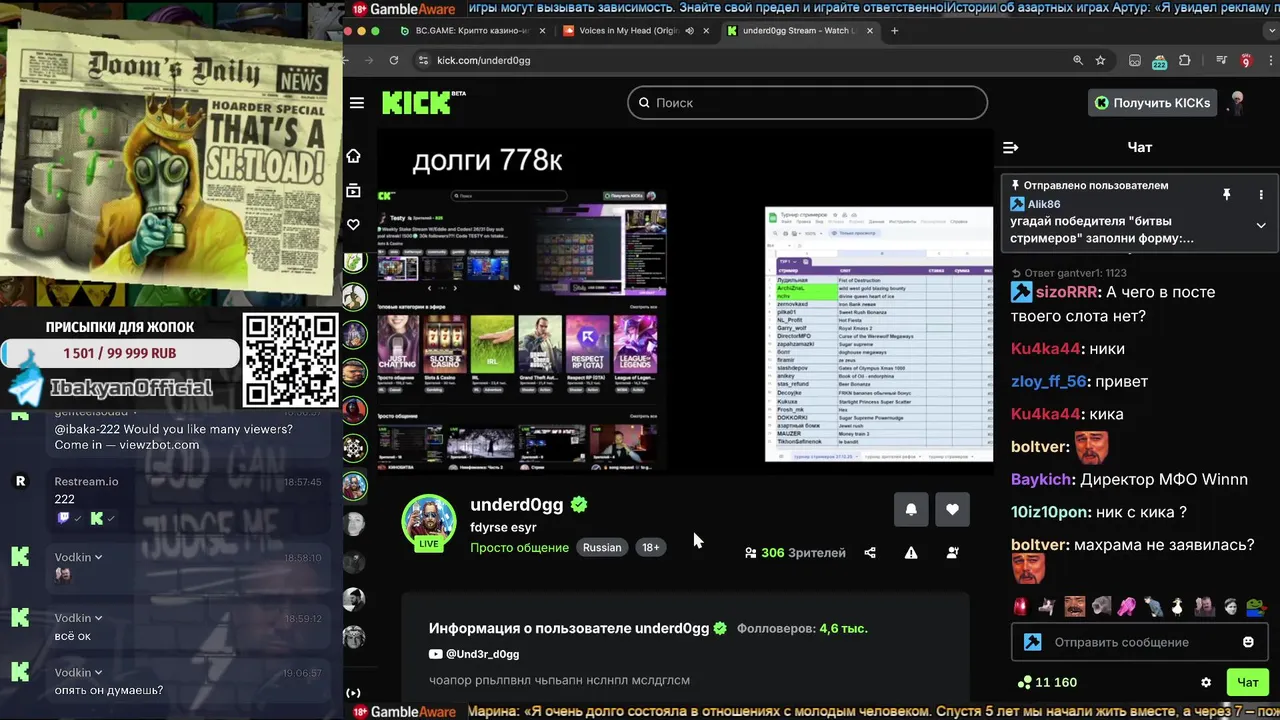
Task: Click zloy_ff_56 username in chat
Action: (x=1048, y=381)
